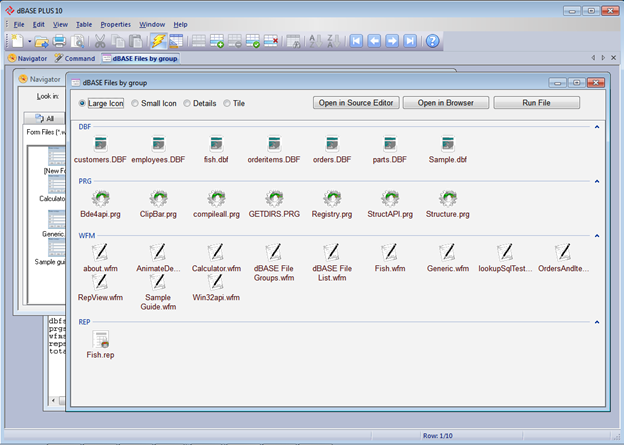
Task: Select the fish.dbf file
Action: [x=216, y=149]
